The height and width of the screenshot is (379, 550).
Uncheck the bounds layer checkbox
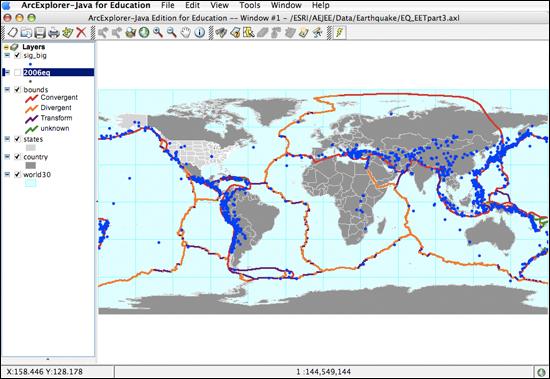(x=17, y=90)
